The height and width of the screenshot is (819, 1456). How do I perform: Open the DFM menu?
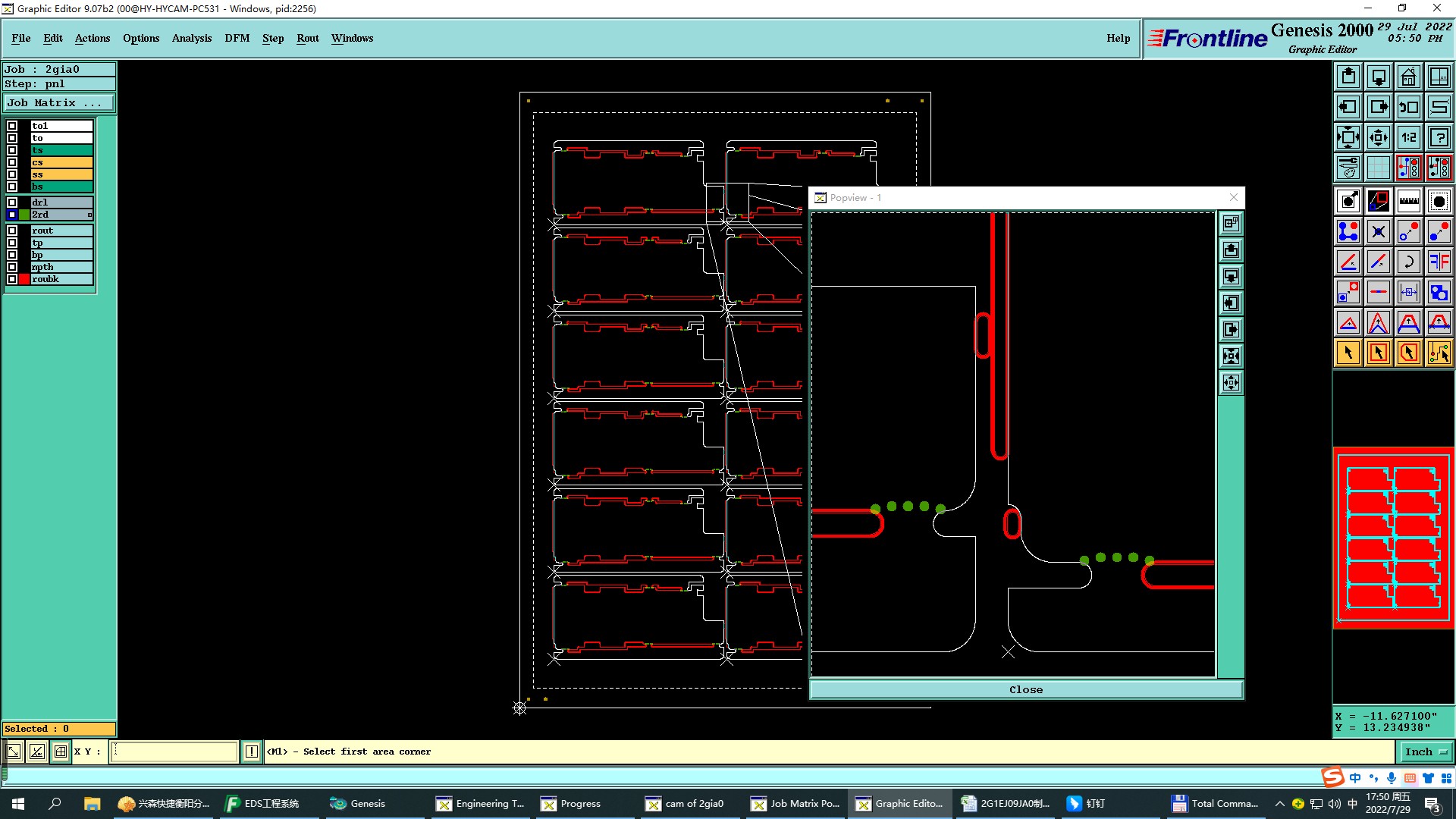(237, 38)
